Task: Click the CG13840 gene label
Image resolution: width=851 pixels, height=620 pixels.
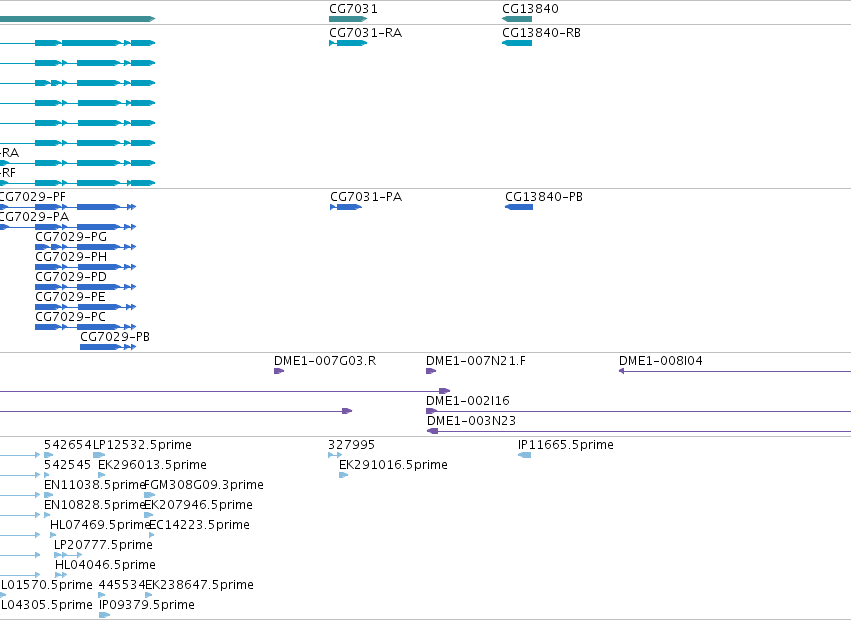Action: [x=530, y=9]
